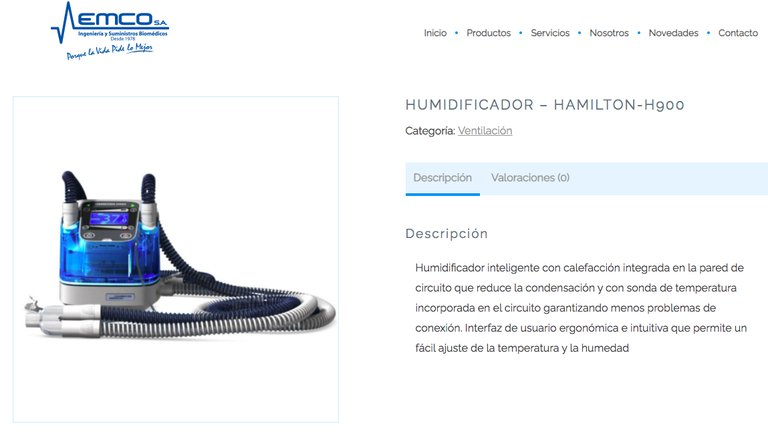Go to the Servicios page
768x432 pixels.
(550, 33)
